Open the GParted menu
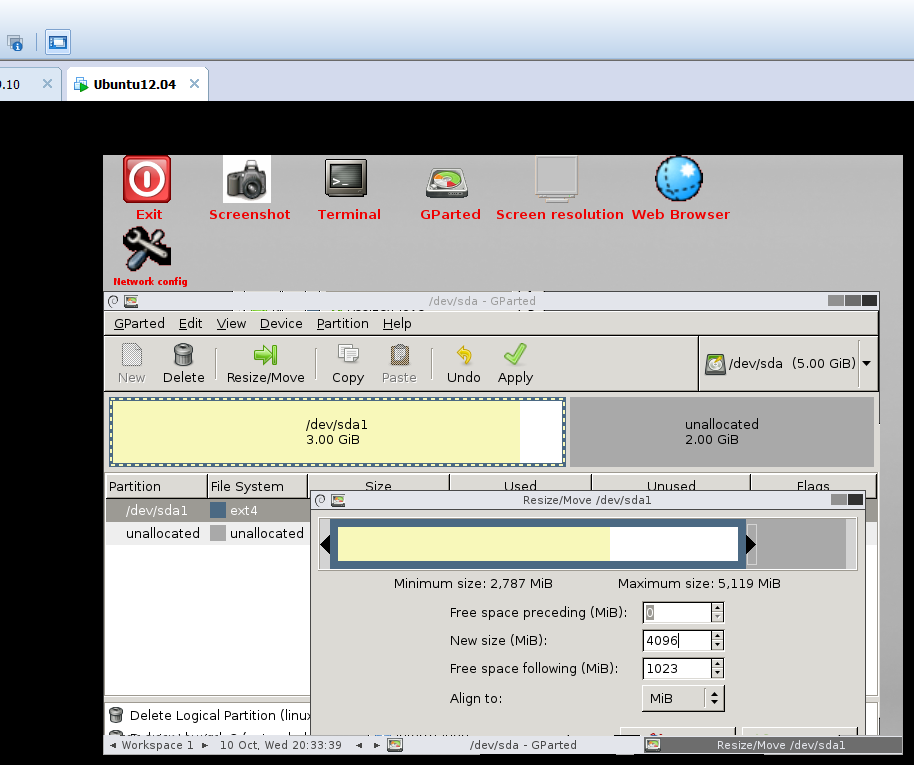The image size is (914, 765). coord(138,323)
